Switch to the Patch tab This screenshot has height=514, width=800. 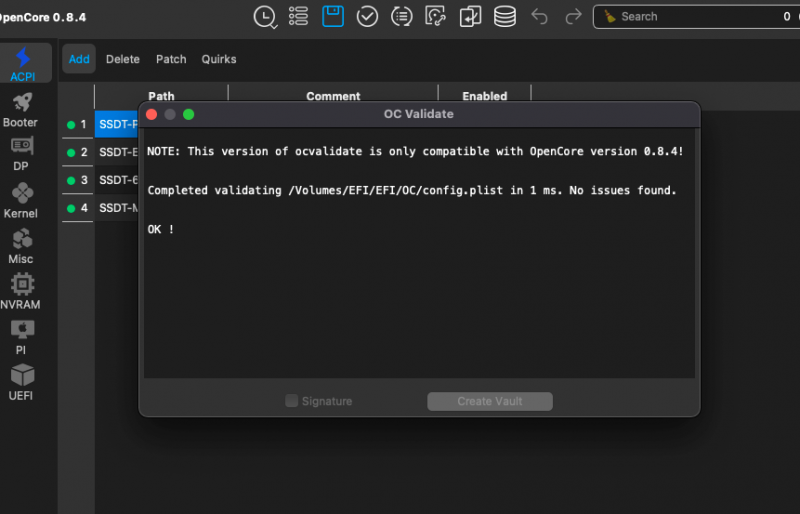coord(171,59)
